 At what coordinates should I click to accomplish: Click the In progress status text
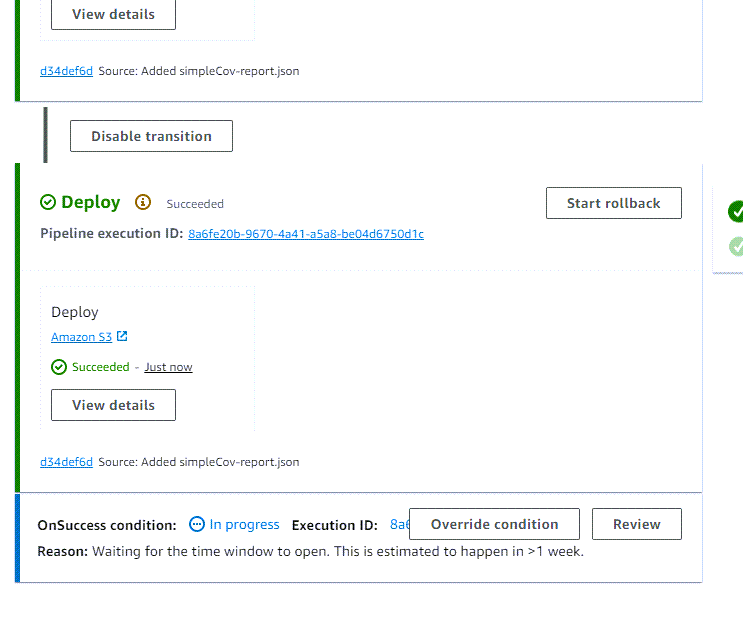[244, 524]
